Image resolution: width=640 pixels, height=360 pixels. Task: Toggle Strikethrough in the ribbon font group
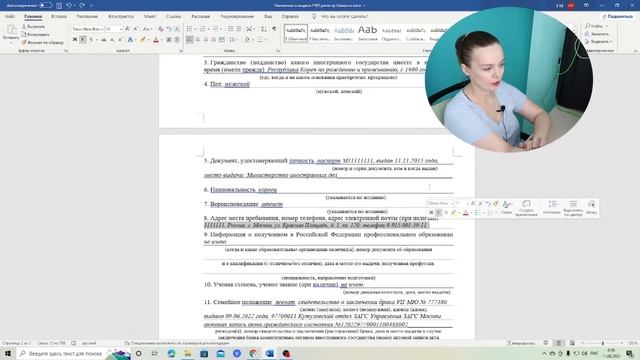pos(104,40)
